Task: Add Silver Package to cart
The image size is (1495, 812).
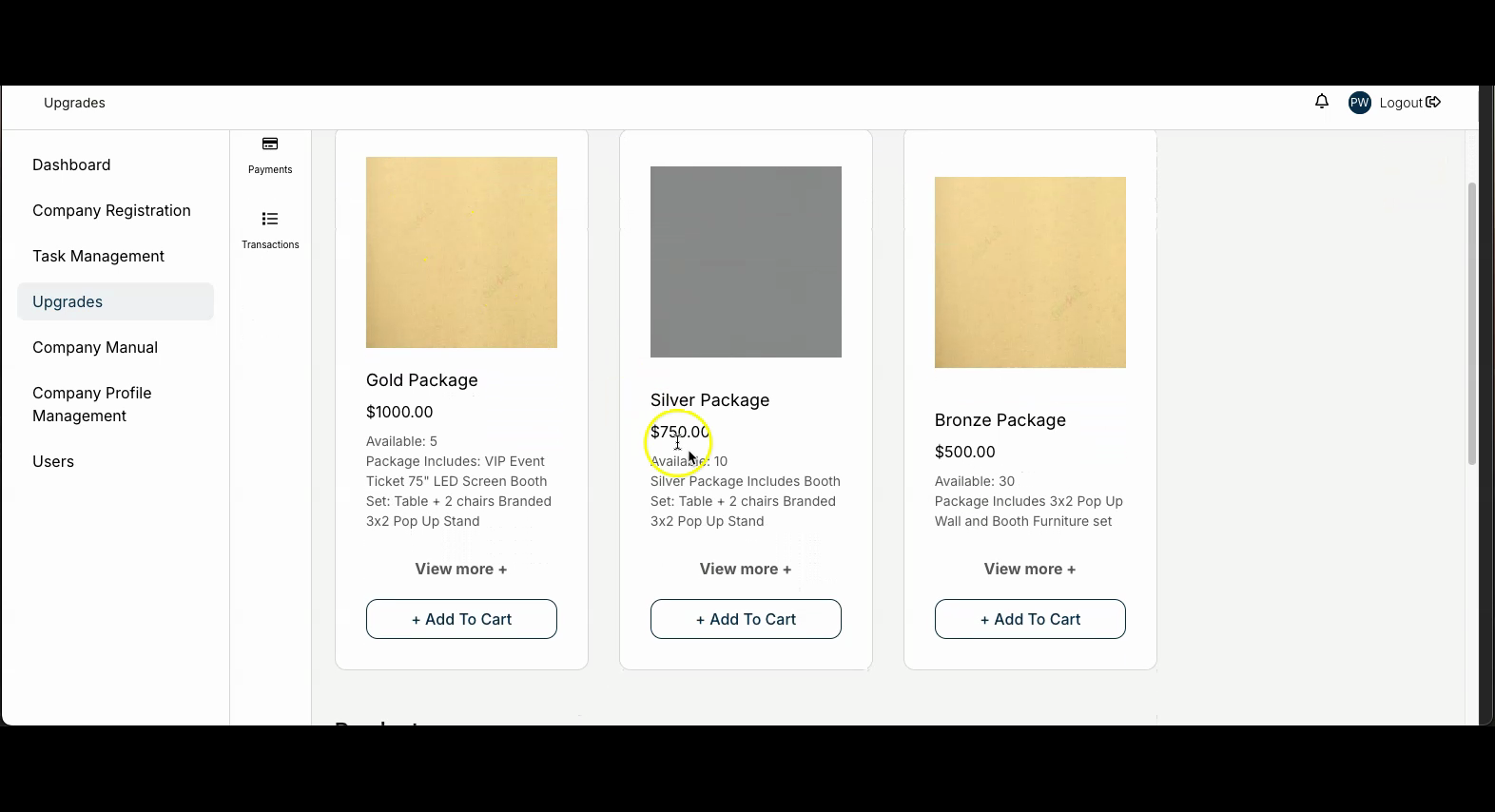Action: (746, 619)
